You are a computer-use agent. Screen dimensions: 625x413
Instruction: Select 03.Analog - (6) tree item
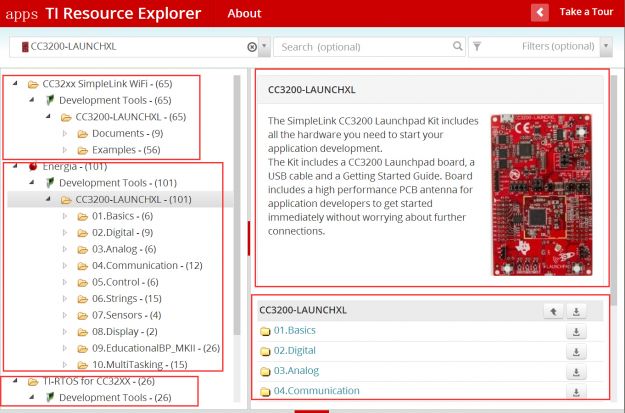coord(124,249)
